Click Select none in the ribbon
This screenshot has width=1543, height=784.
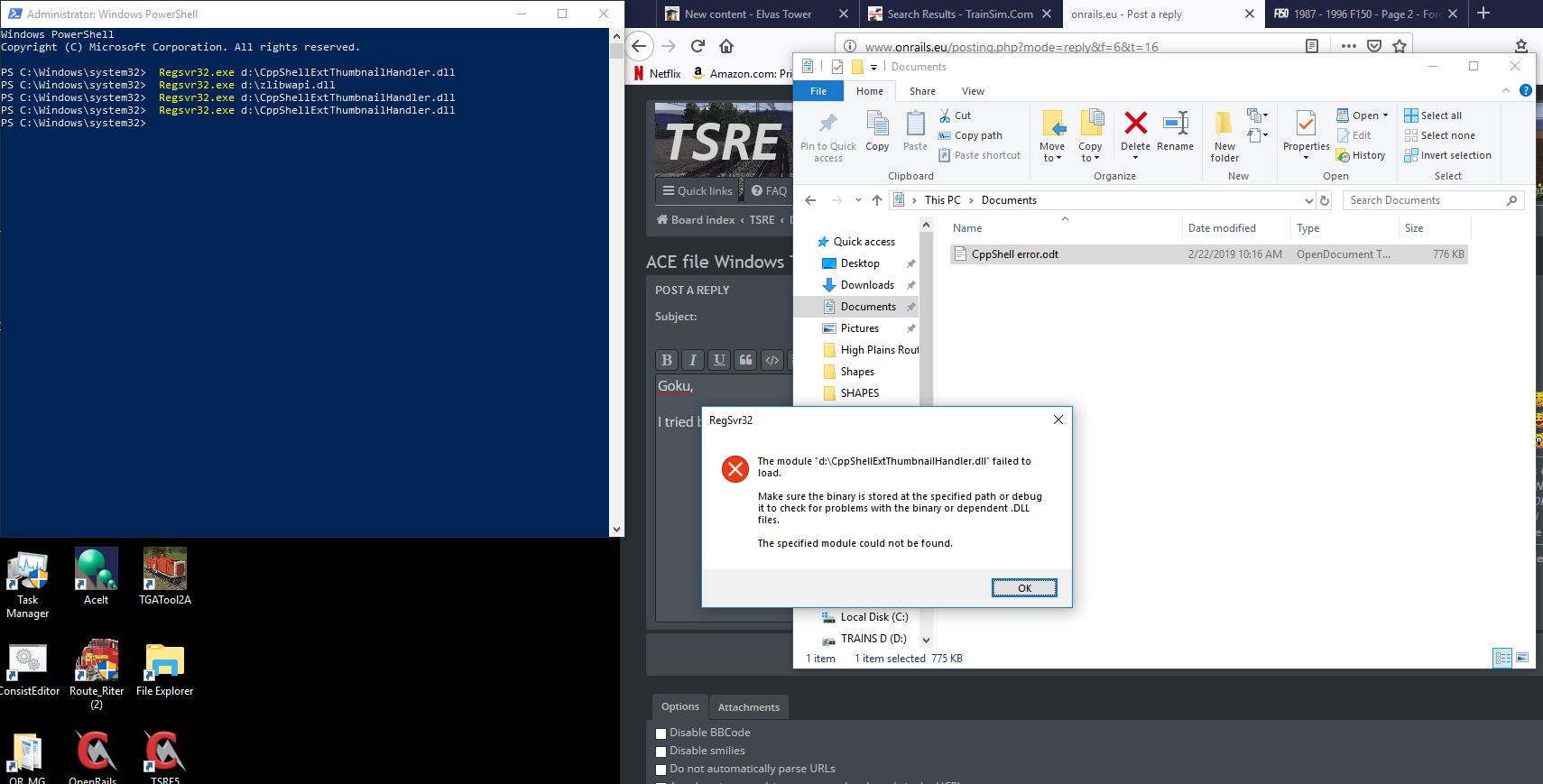pyautogui.click(x=1439, y=135)
